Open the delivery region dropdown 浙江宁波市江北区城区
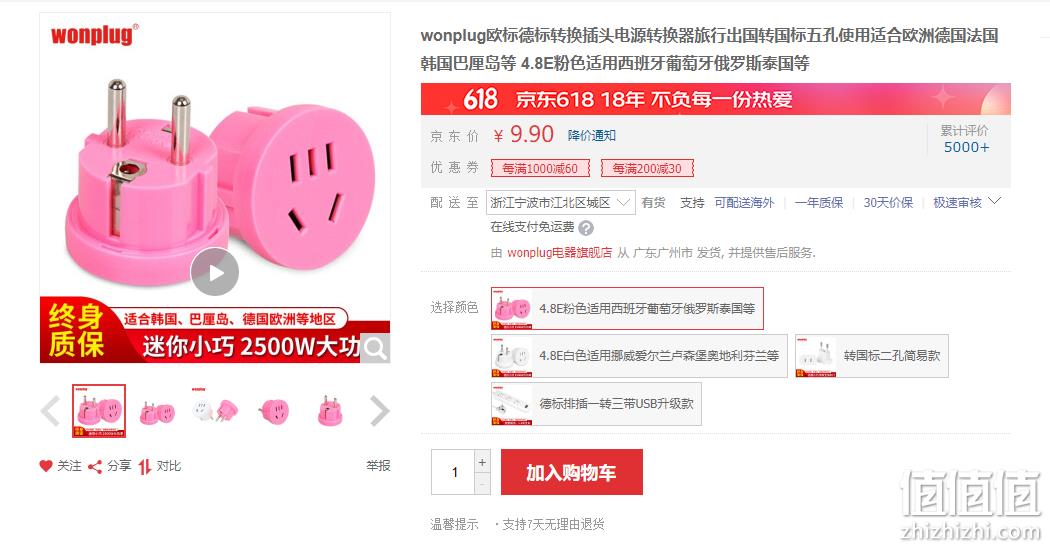The height and width of the screenshot is (549, 1050). tap(560, 202)
